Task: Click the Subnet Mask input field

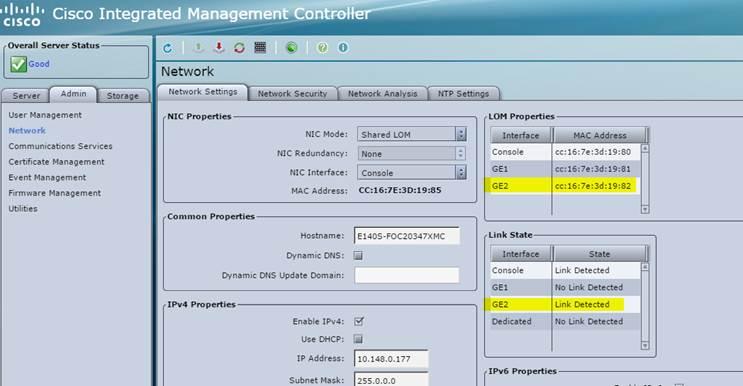Action: (391, 380)
